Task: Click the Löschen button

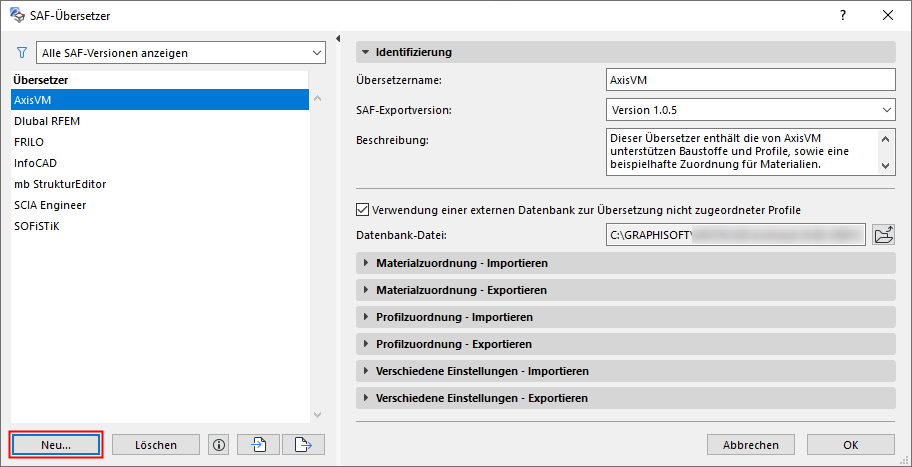Action: coord(156,445)
